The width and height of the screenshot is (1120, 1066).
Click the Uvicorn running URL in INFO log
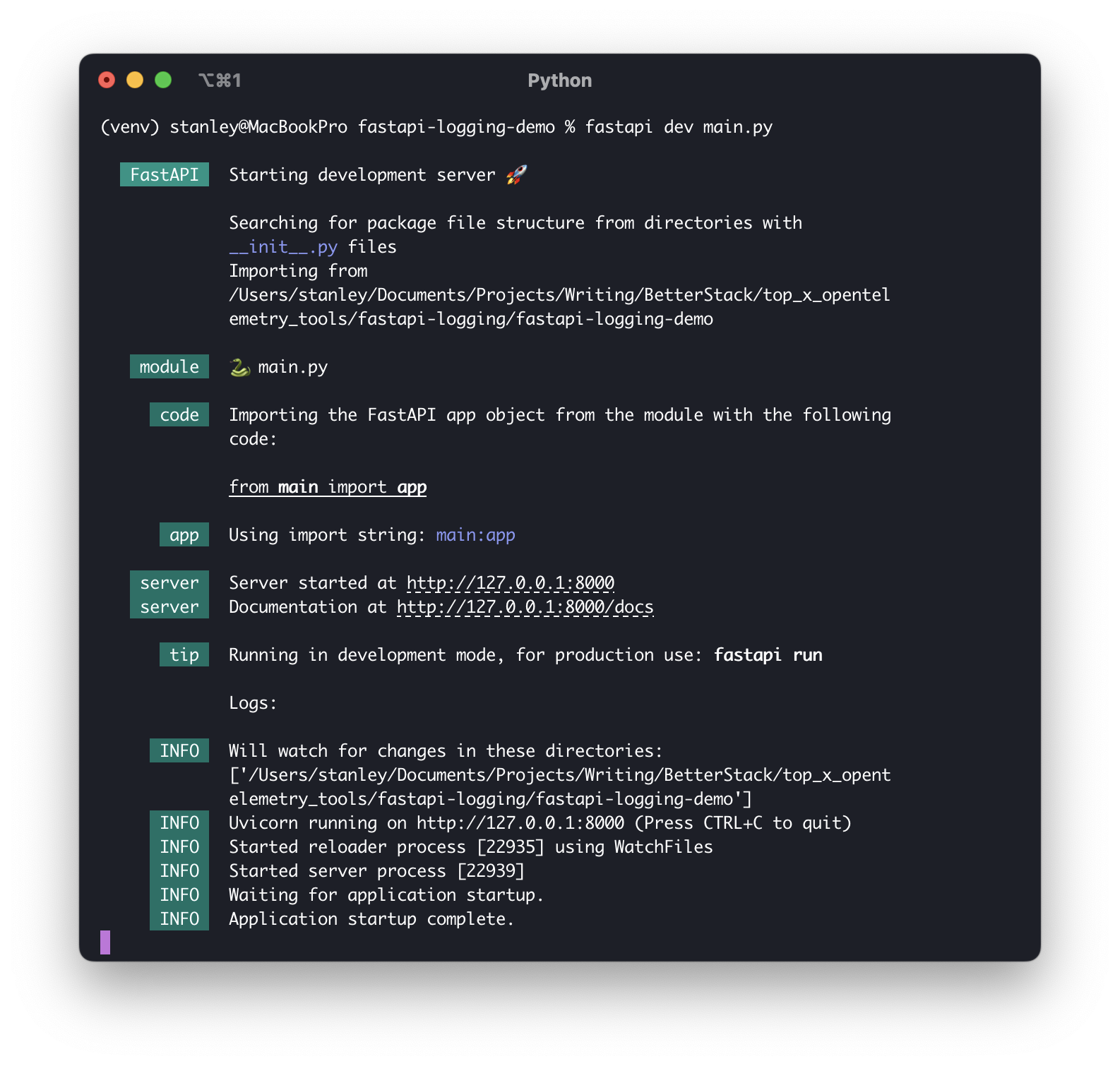(520, 823)
